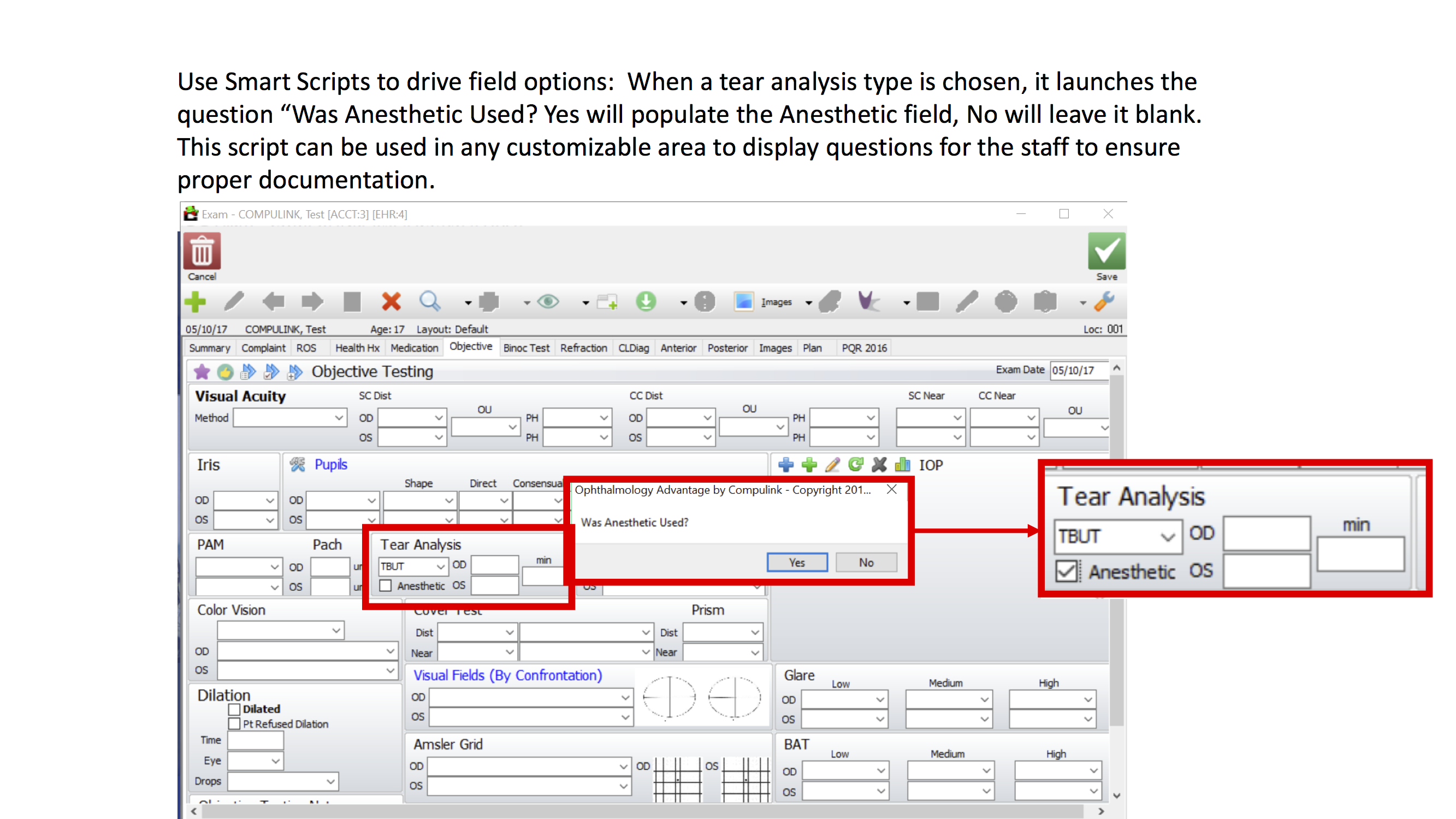Click Yes in the anesthetic dialog
This screenshot has height=819, width=1456.
coord(797,562)
